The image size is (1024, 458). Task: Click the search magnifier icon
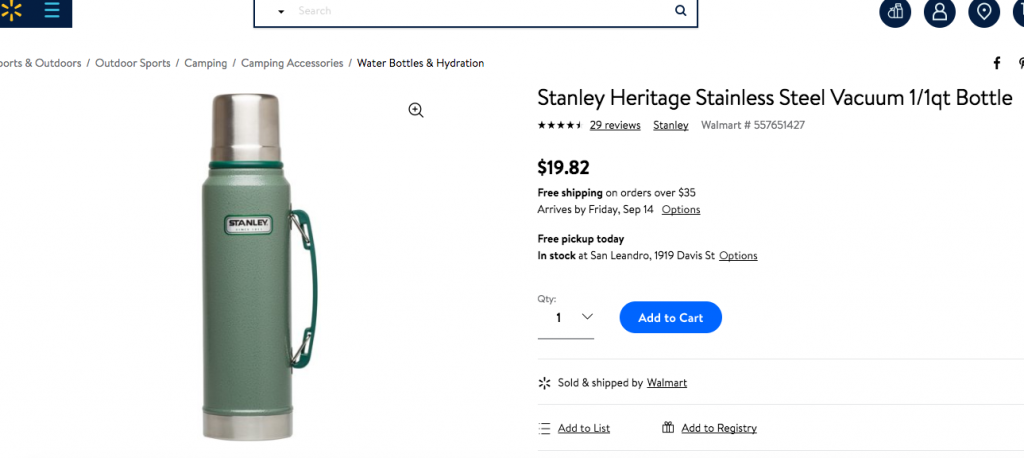tap(680, 11)
